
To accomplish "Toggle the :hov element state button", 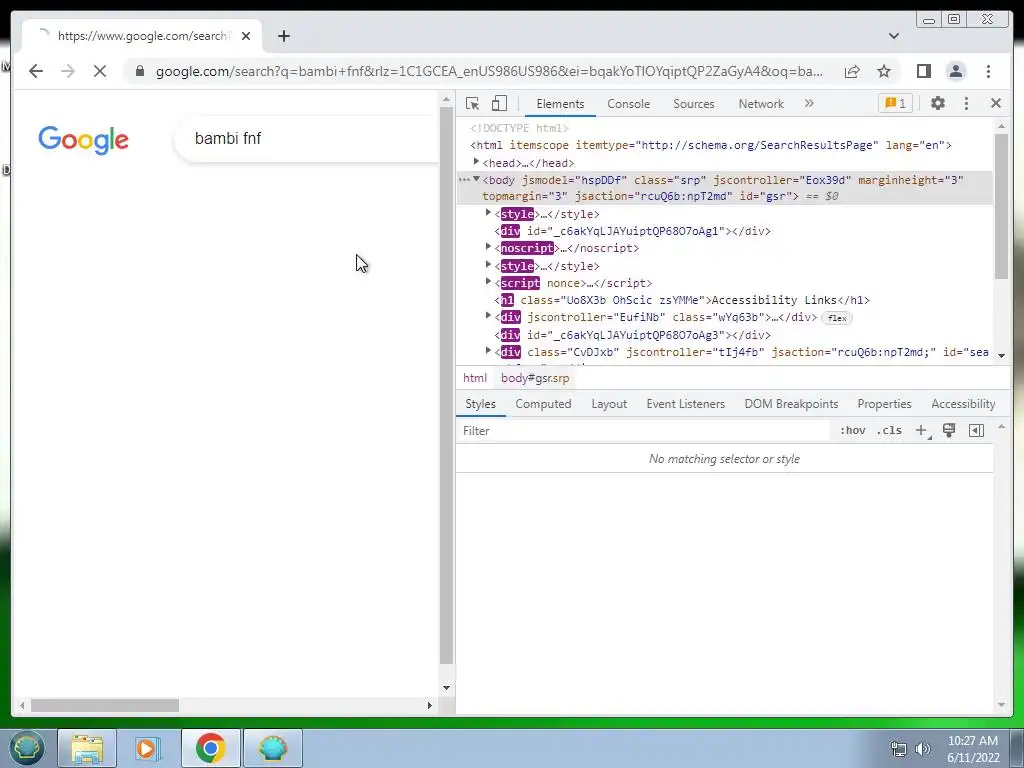I will pos(852,430).
